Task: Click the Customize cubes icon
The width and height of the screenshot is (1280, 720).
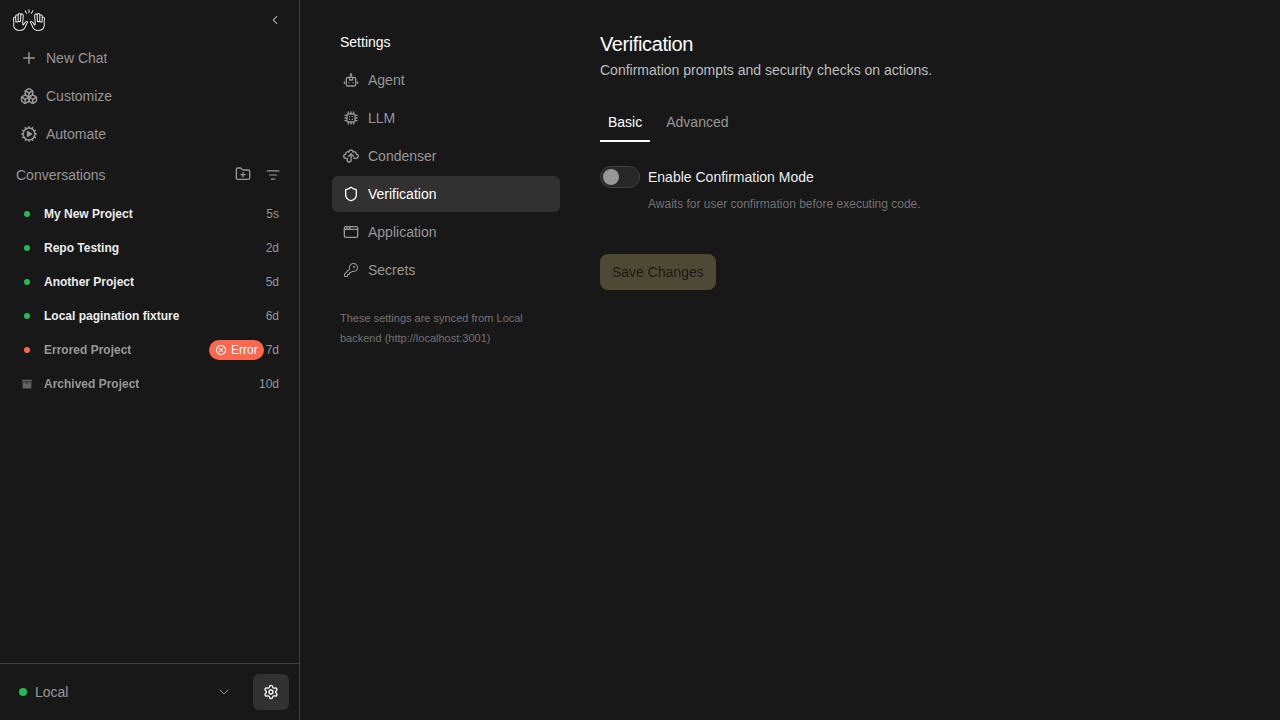Action: click(x=29, y=96)
